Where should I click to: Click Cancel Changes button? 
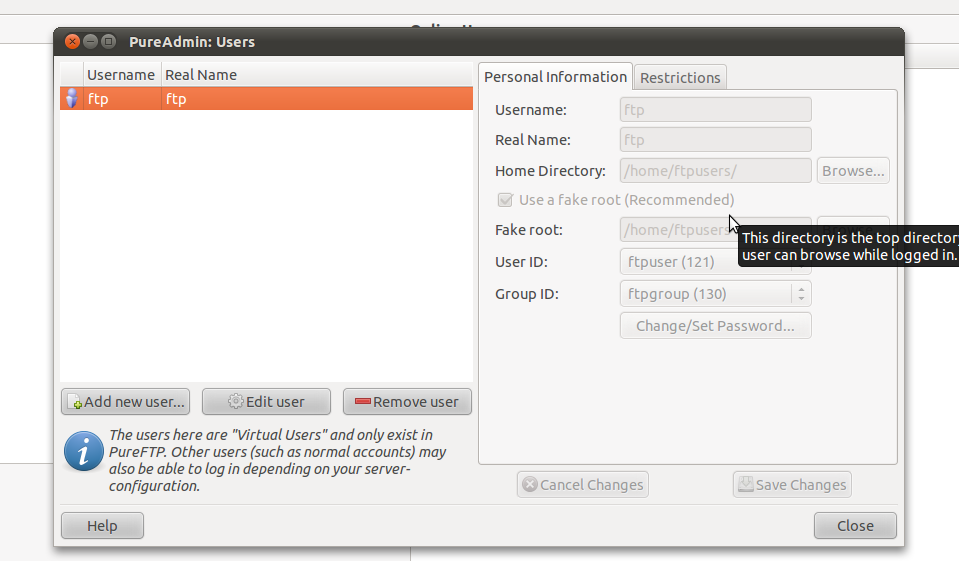583,485
